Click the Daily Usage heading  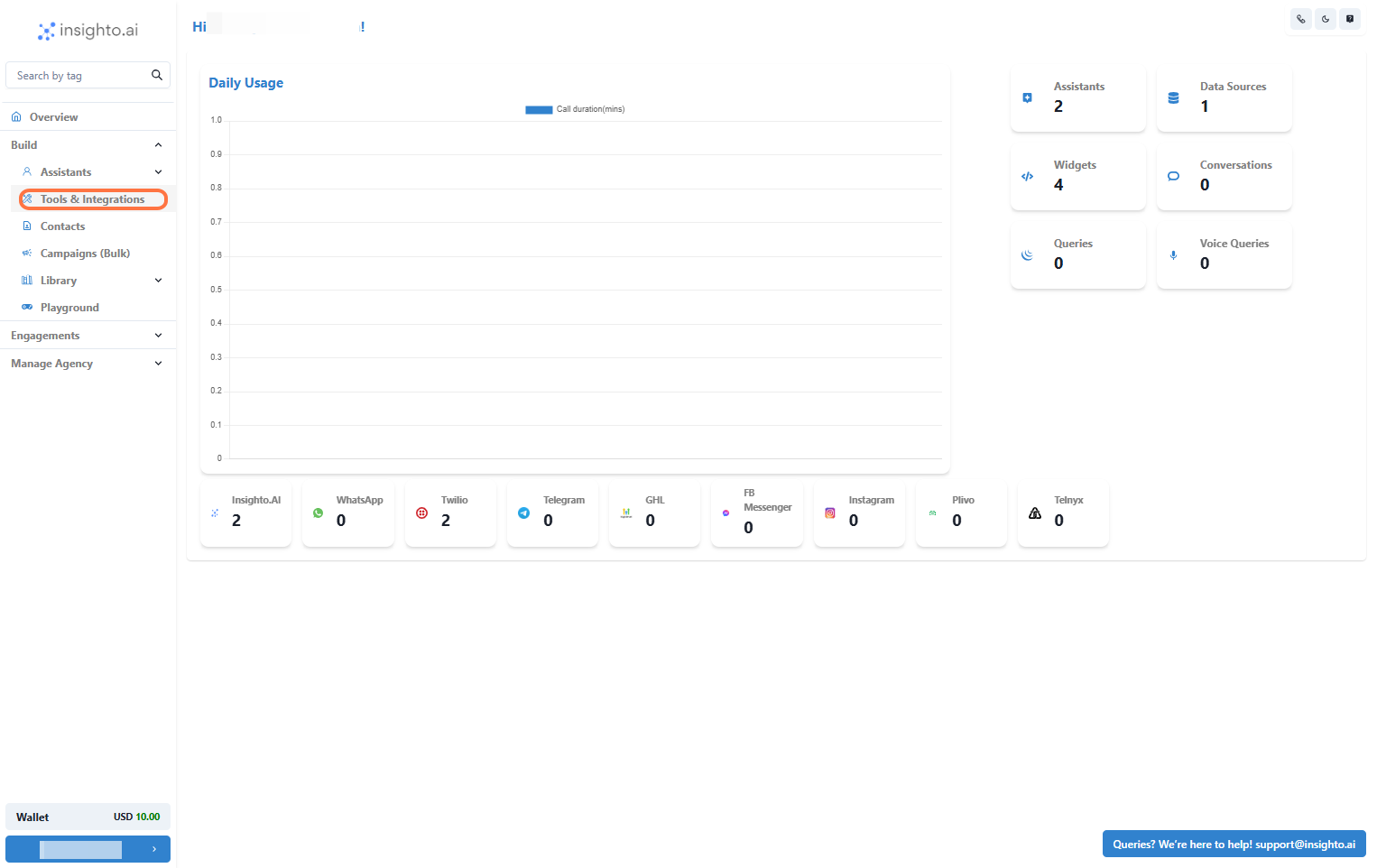(x=246, y=83)
